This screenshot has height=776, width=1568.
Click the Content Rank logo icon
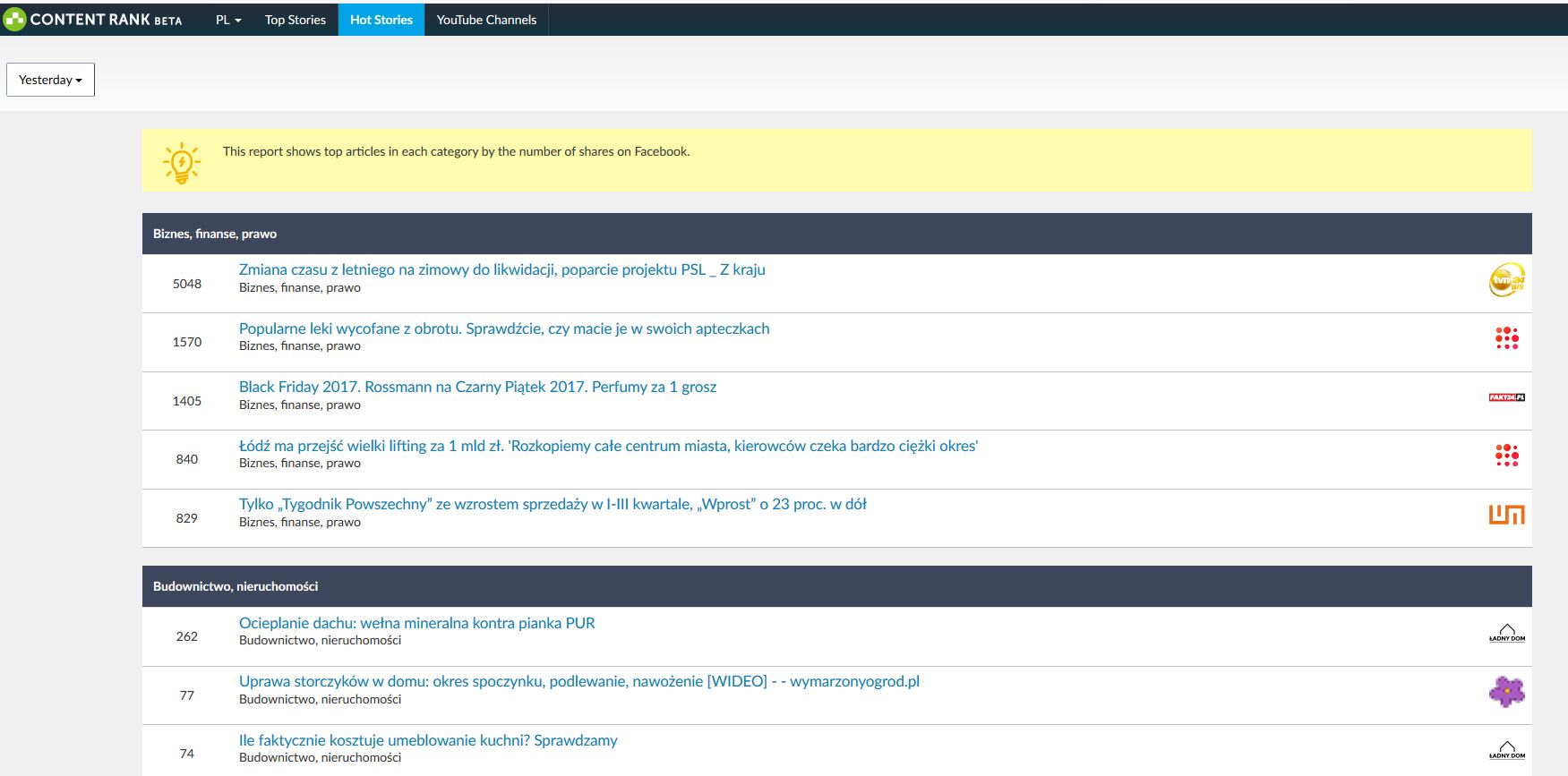(15, 20)
